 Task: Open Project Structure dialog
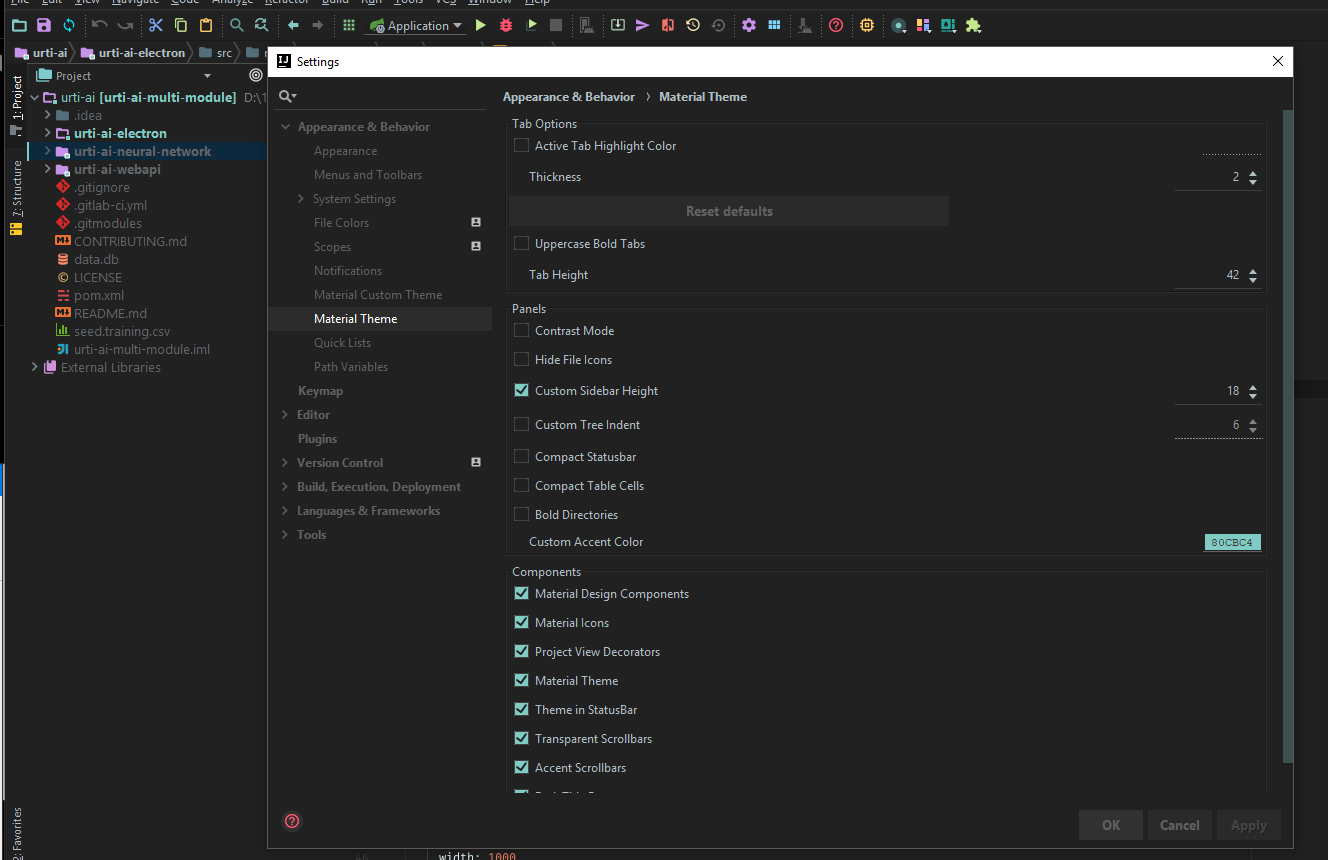coord(776,25)
